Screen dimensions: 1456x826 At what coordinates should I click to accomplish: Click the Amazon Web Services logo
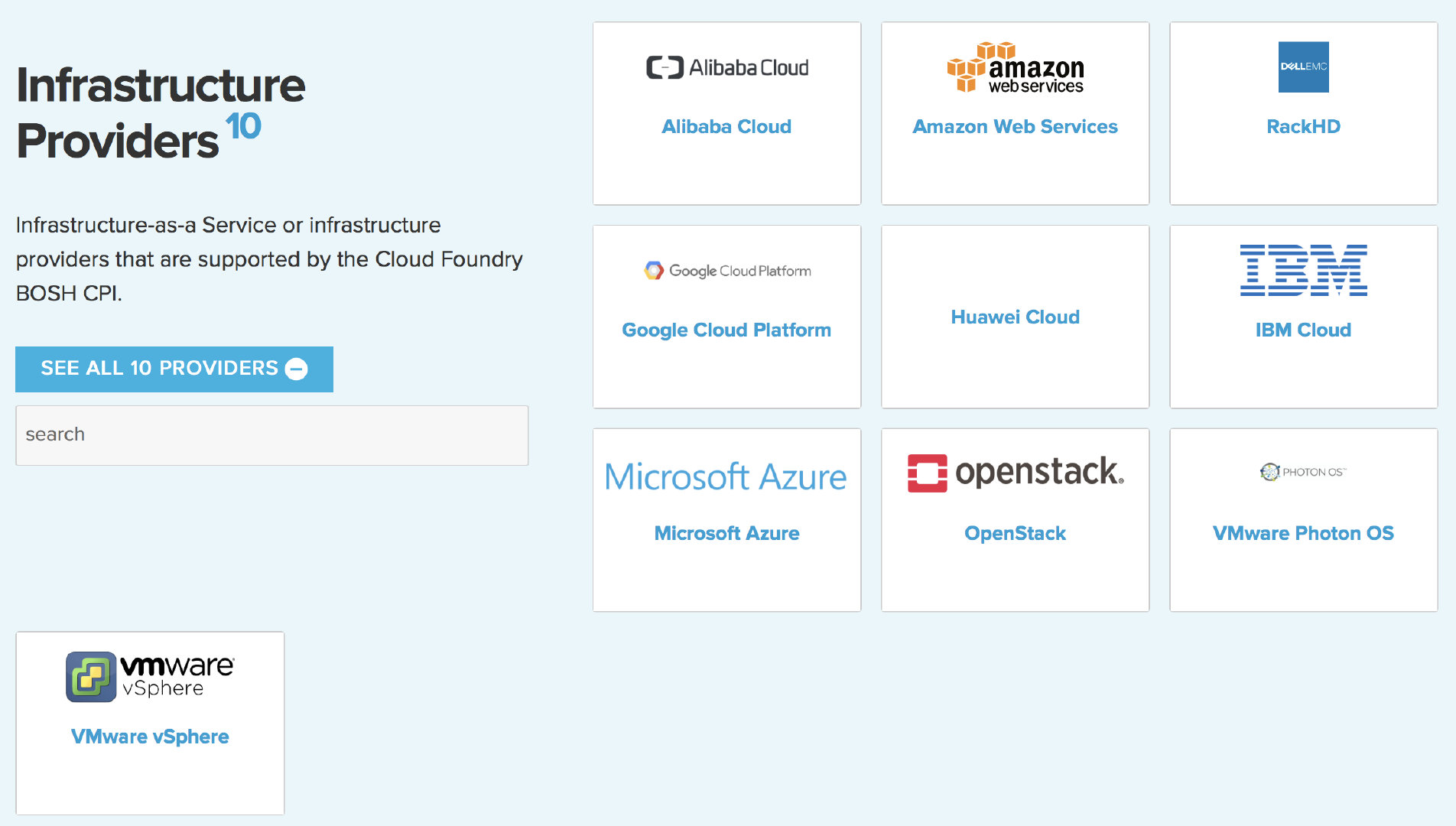(x=1015, y=68)
